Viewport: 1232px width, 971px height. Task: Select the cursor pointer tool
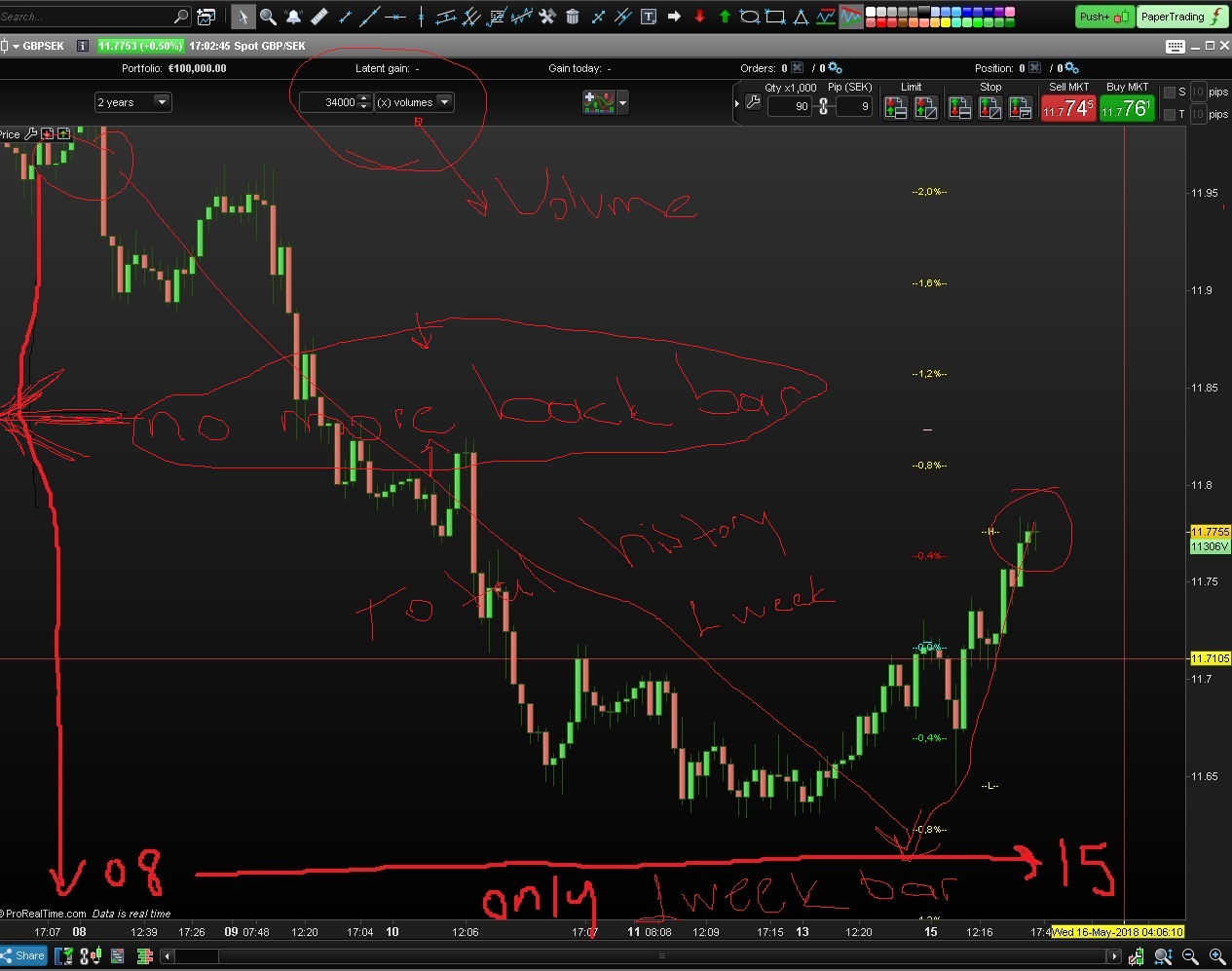coord(243,17)
